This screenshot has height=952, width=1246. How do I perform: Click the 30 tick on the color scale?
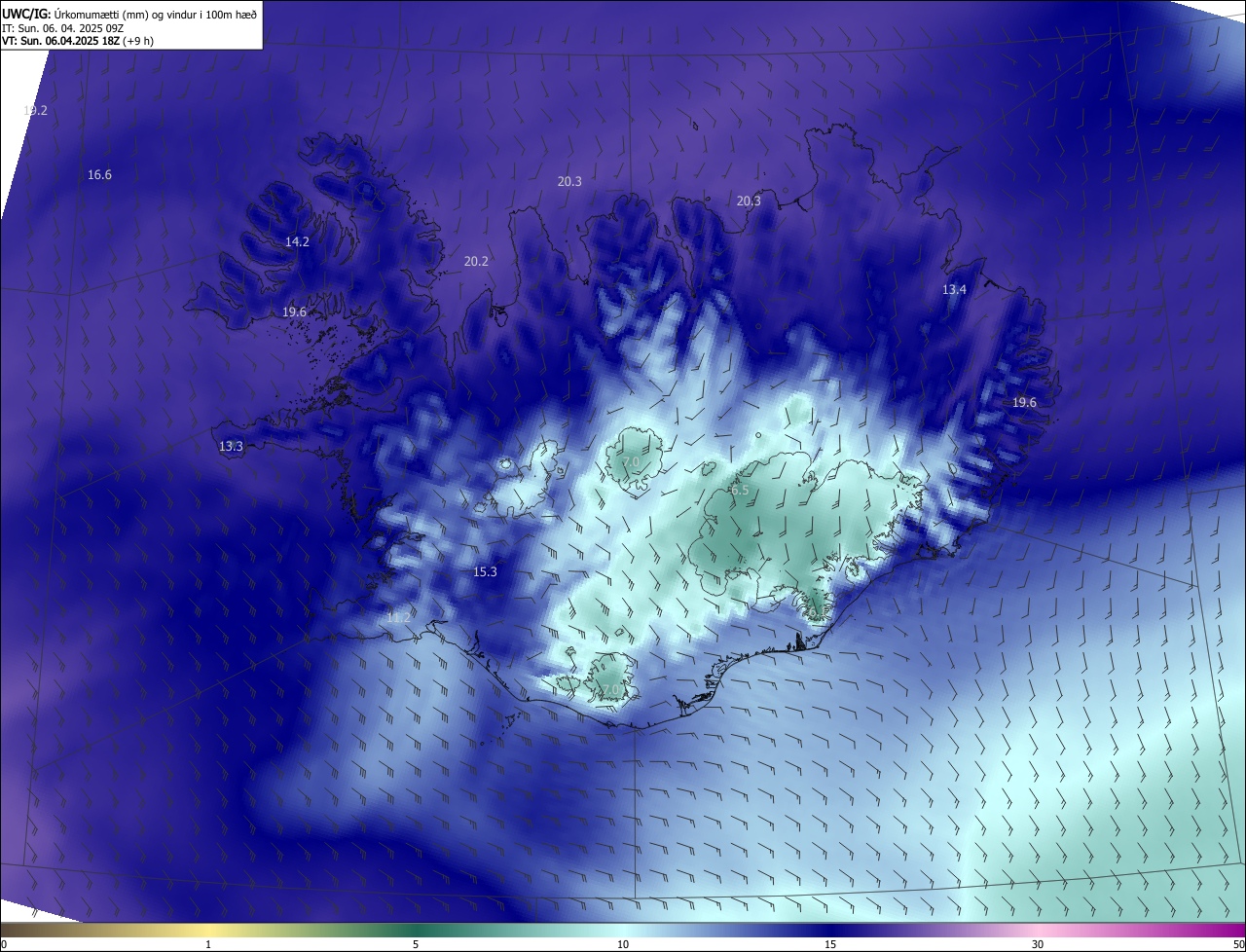[1038, 944]
